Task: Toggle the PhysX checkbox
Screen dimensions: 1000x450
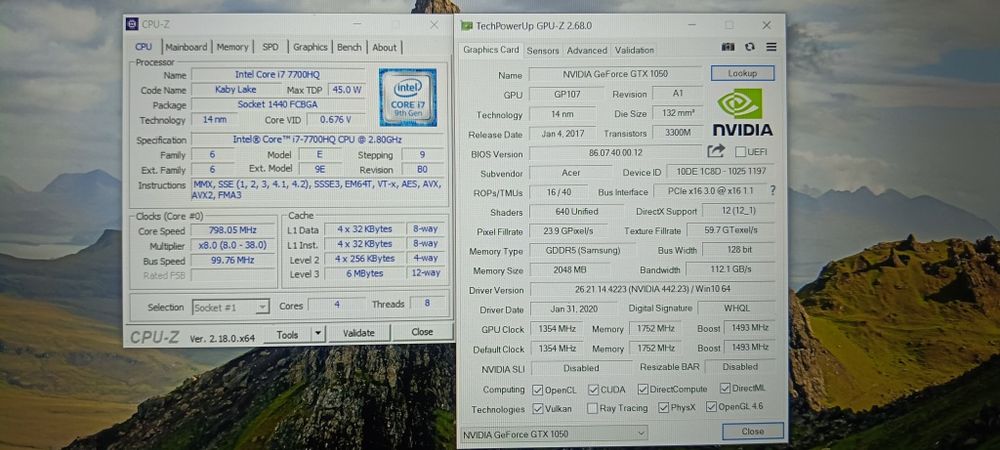Action: (x=663, y=408)
